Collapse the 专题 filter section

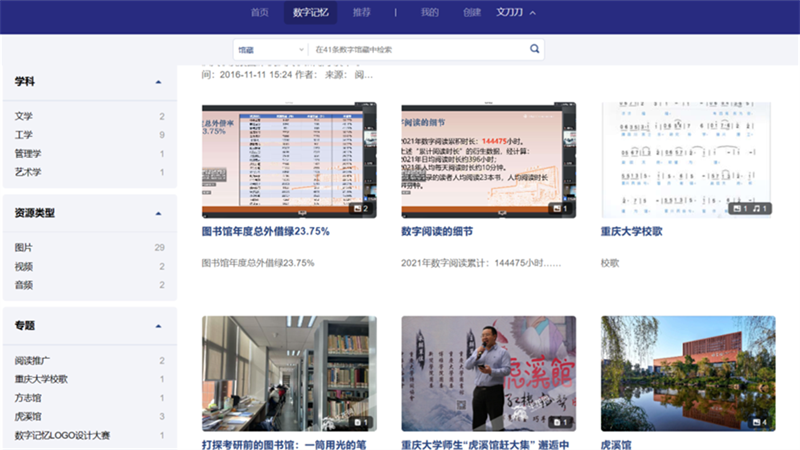point(158,326)
